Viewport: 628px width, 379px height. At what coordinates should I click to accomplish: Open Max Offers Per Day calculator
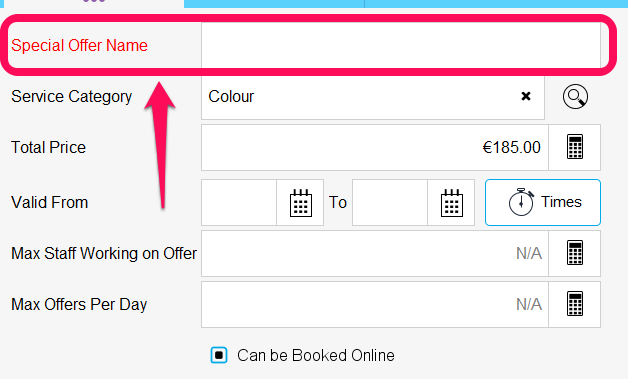[x=575, y=304]
